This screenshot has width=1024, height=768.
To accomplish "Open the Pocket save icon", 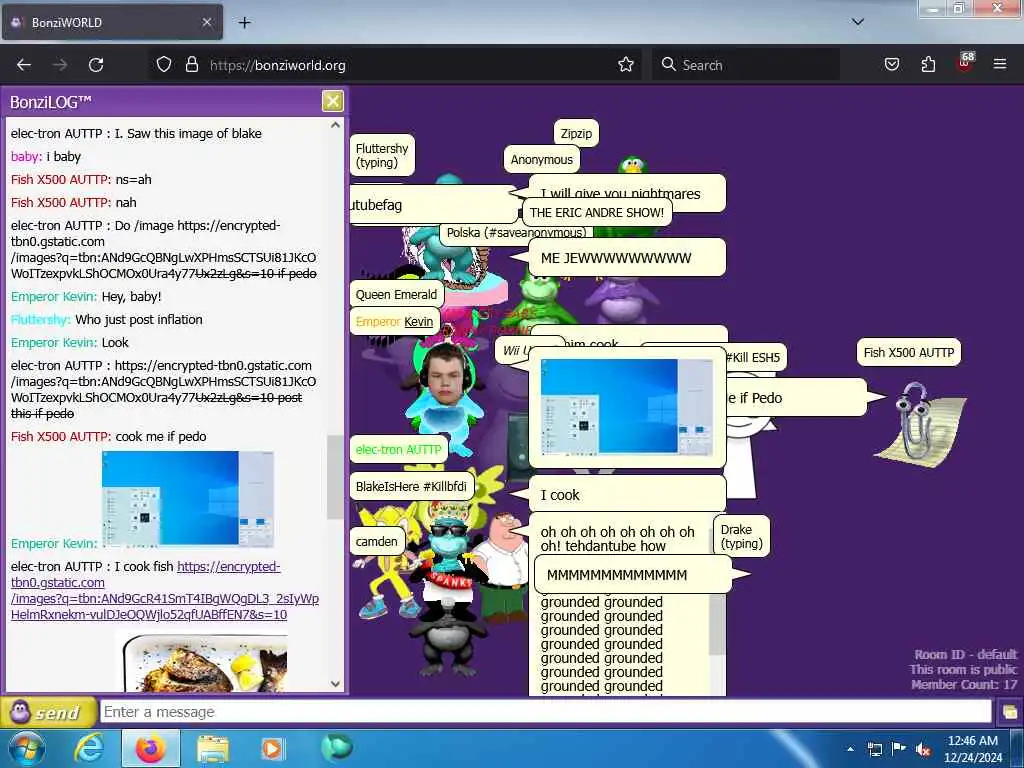I will 891,65.
